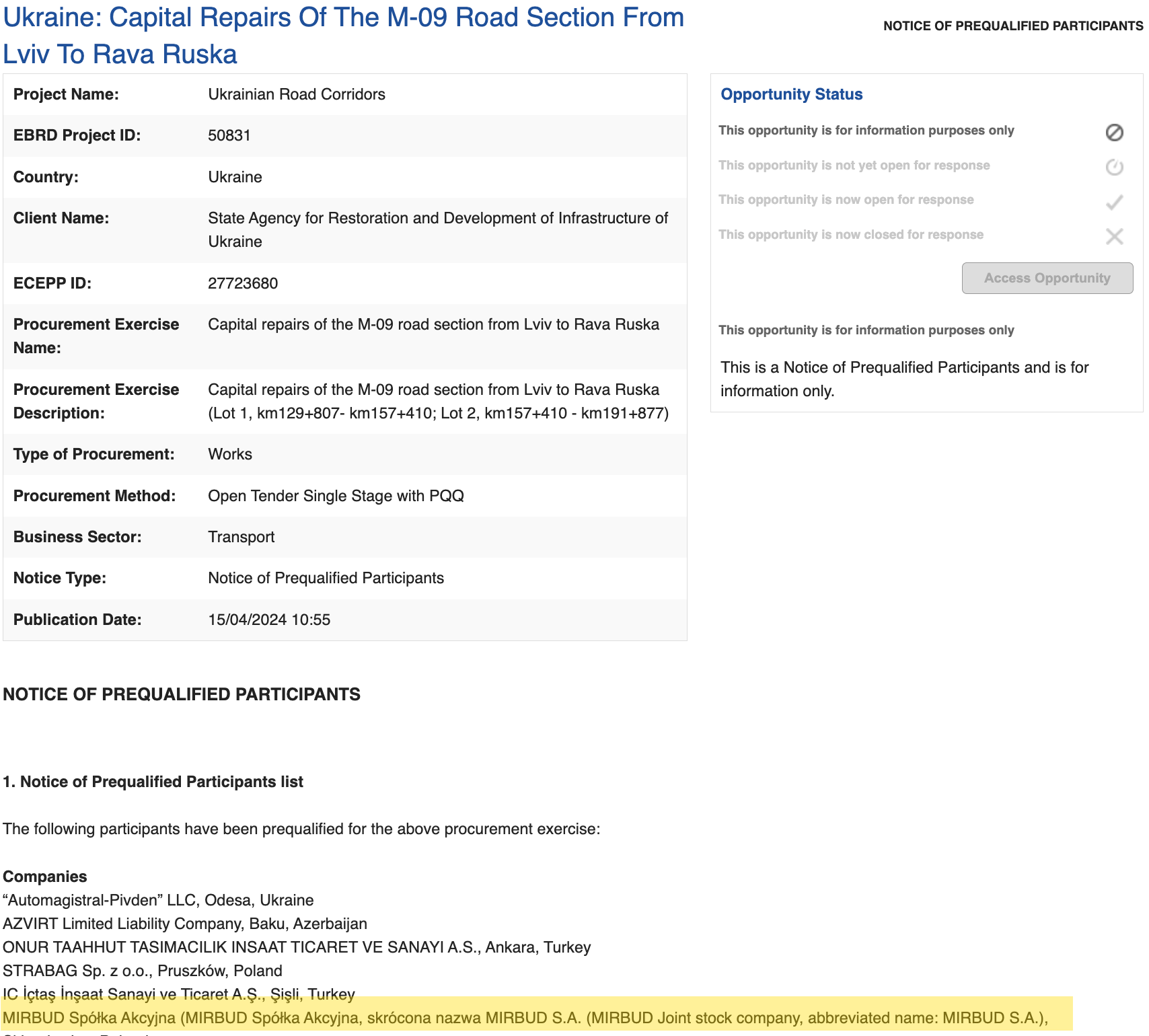
Task: Click the Access Opportunity button
Action: 1047,278
